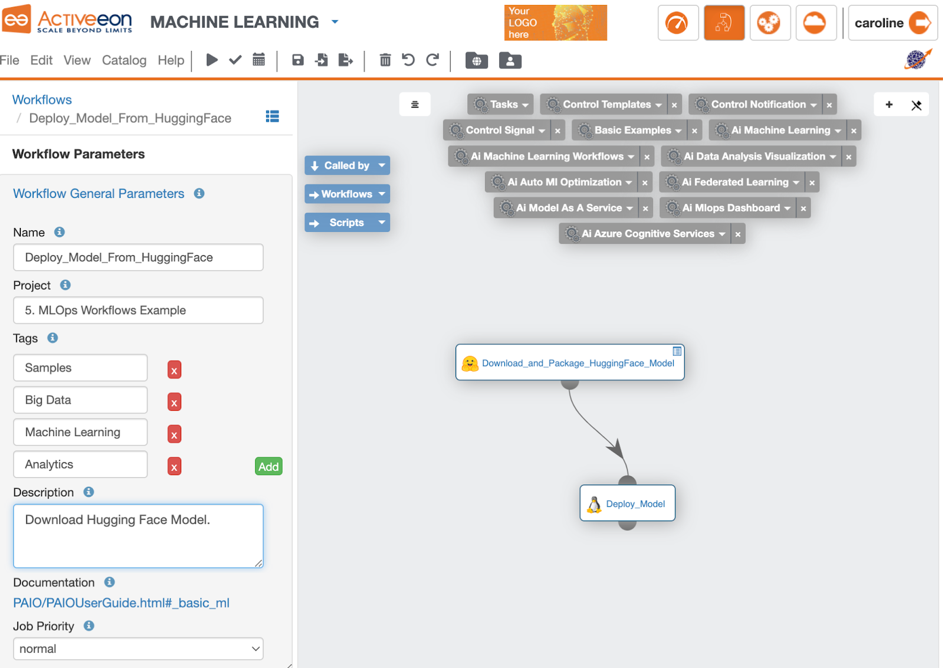
Task: Click the list view icon beside Workflows
Action: (272, 116)
